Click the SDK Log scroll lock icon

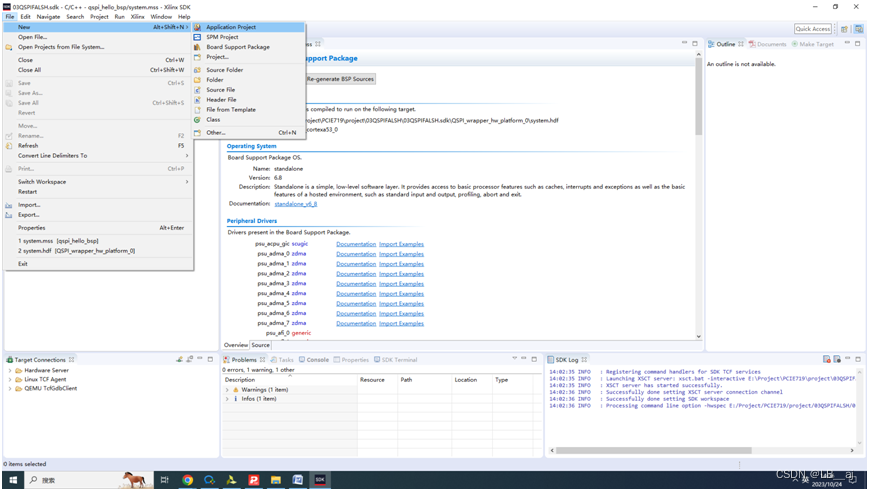click(x=837, y=360)
